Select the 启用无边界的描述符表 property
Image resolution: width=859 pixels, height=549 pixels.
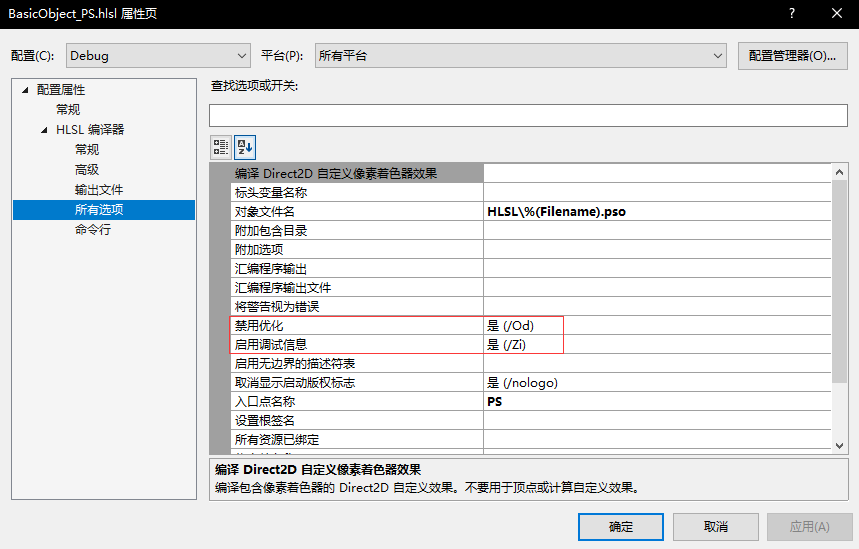[357, 363]
